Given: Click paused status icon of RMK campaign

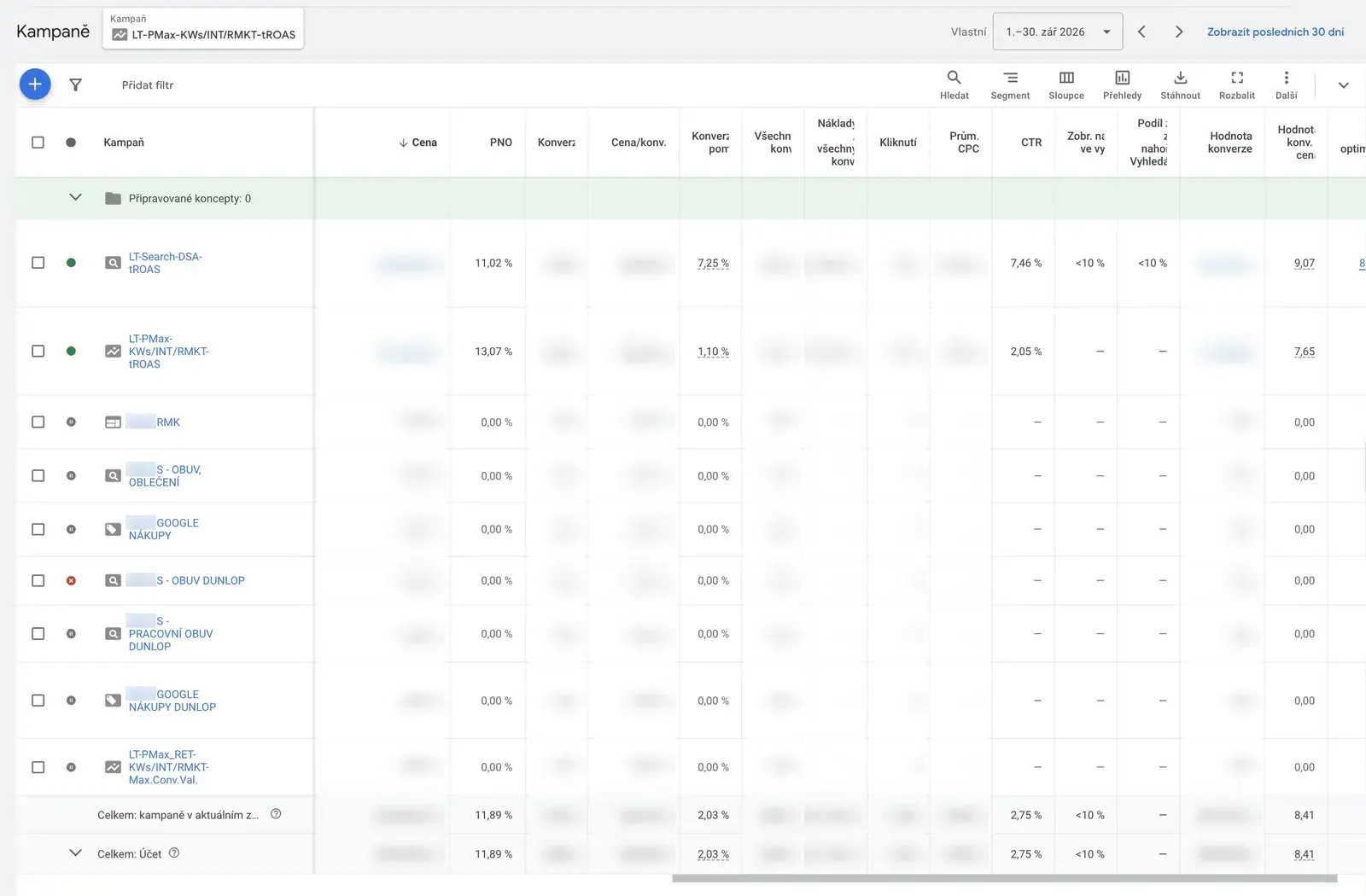Looking at the screenshot, I should [x=71, y=422].
